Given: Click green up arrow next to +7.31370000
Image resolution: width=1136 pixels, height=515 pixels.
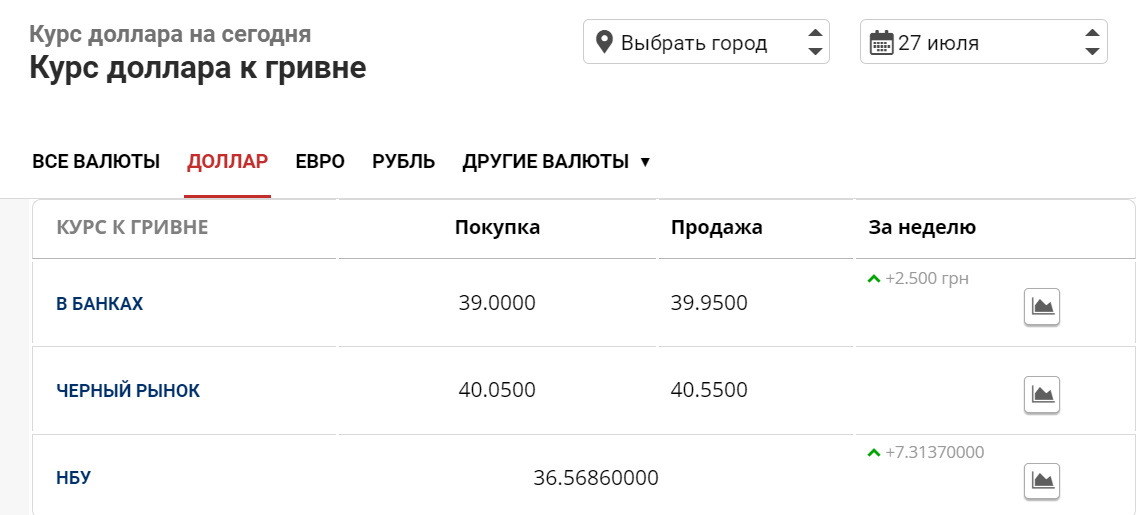Looking at the screenshot, I should click(x=873, y=453).
